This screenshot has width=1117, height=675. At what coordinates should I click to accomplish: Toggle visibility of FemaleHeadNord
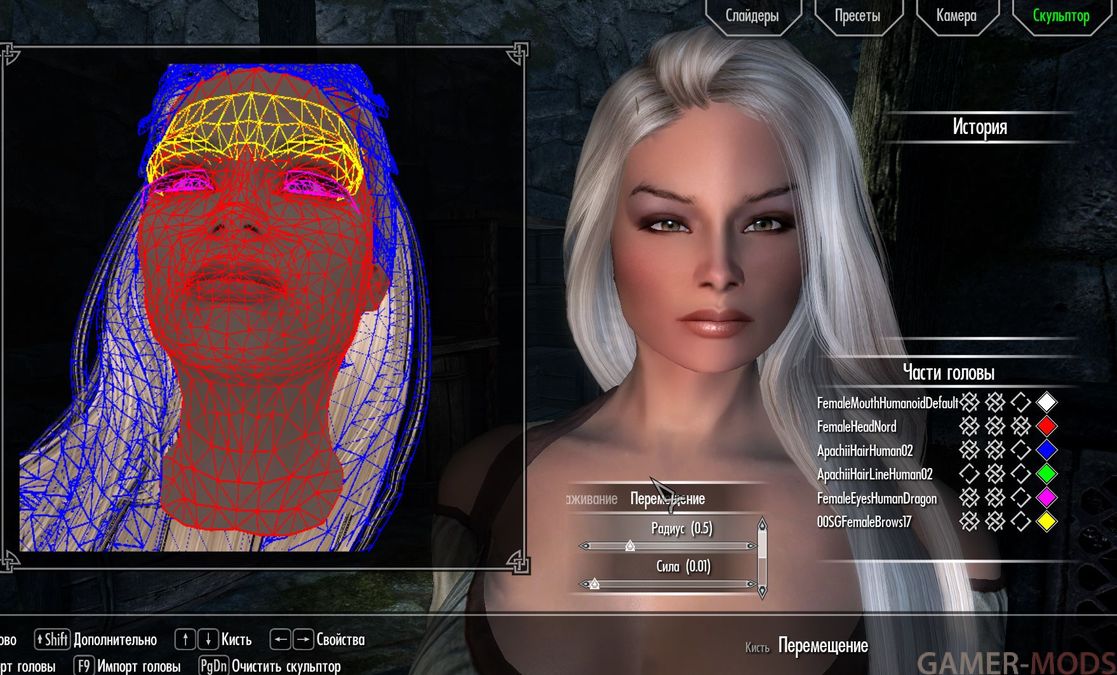pyautogui.click(x=969, y=426)
